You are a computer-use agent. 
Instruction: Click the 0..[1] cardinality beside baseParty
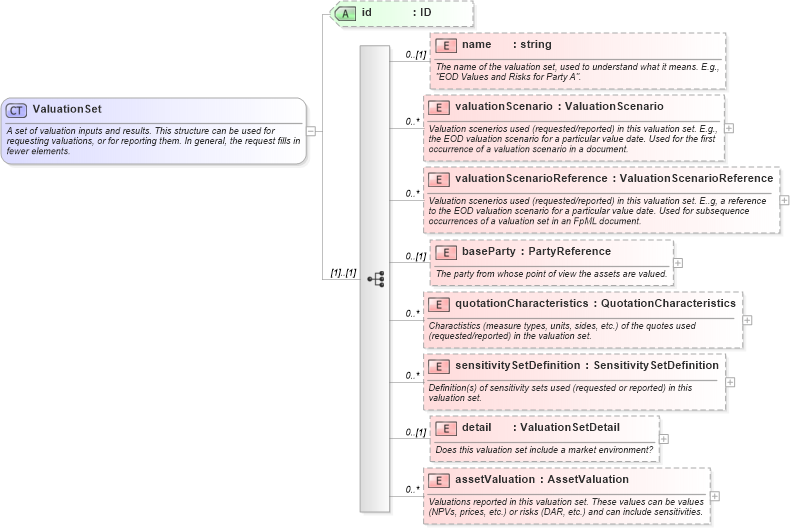click(416, 256)
